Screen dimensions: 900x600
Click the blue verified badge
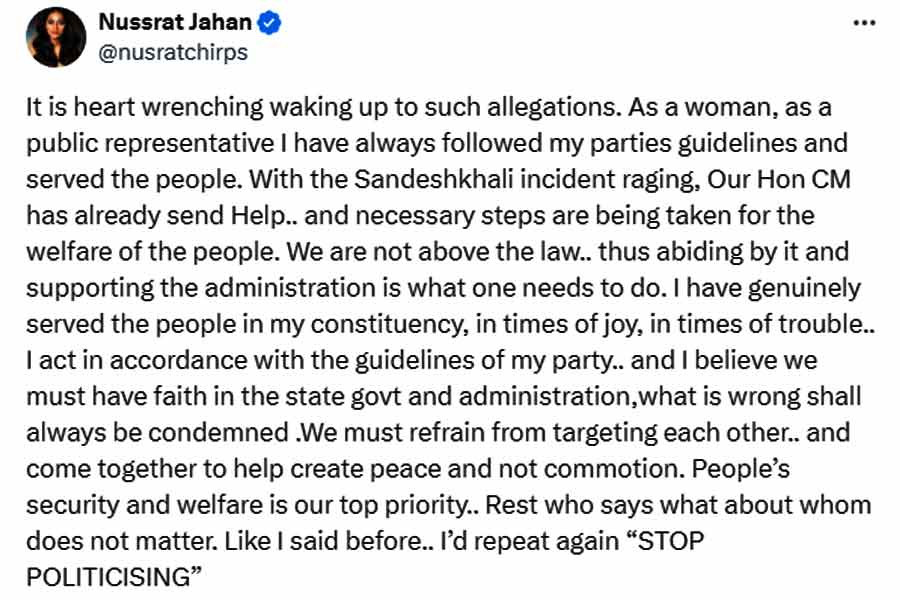coord(269,23)
